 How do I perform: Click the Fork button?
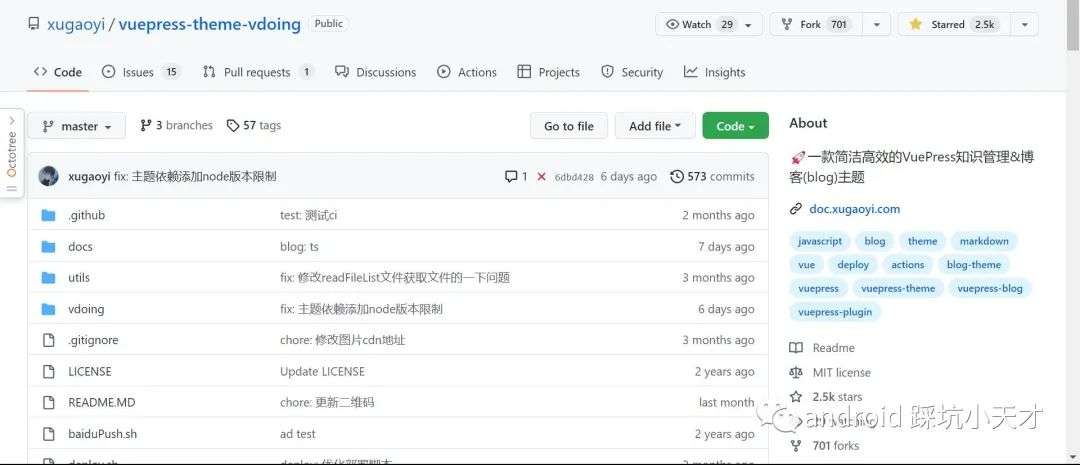[x=816, y=24]
